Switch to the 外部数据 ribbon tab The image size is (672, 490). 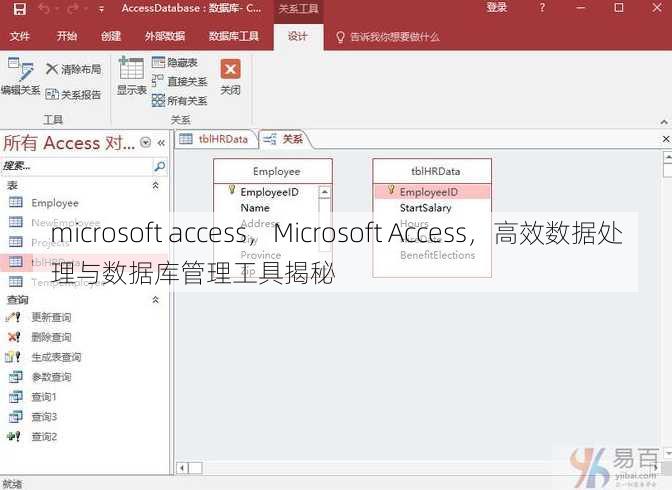pyautogui.click(x=165, y=36)
